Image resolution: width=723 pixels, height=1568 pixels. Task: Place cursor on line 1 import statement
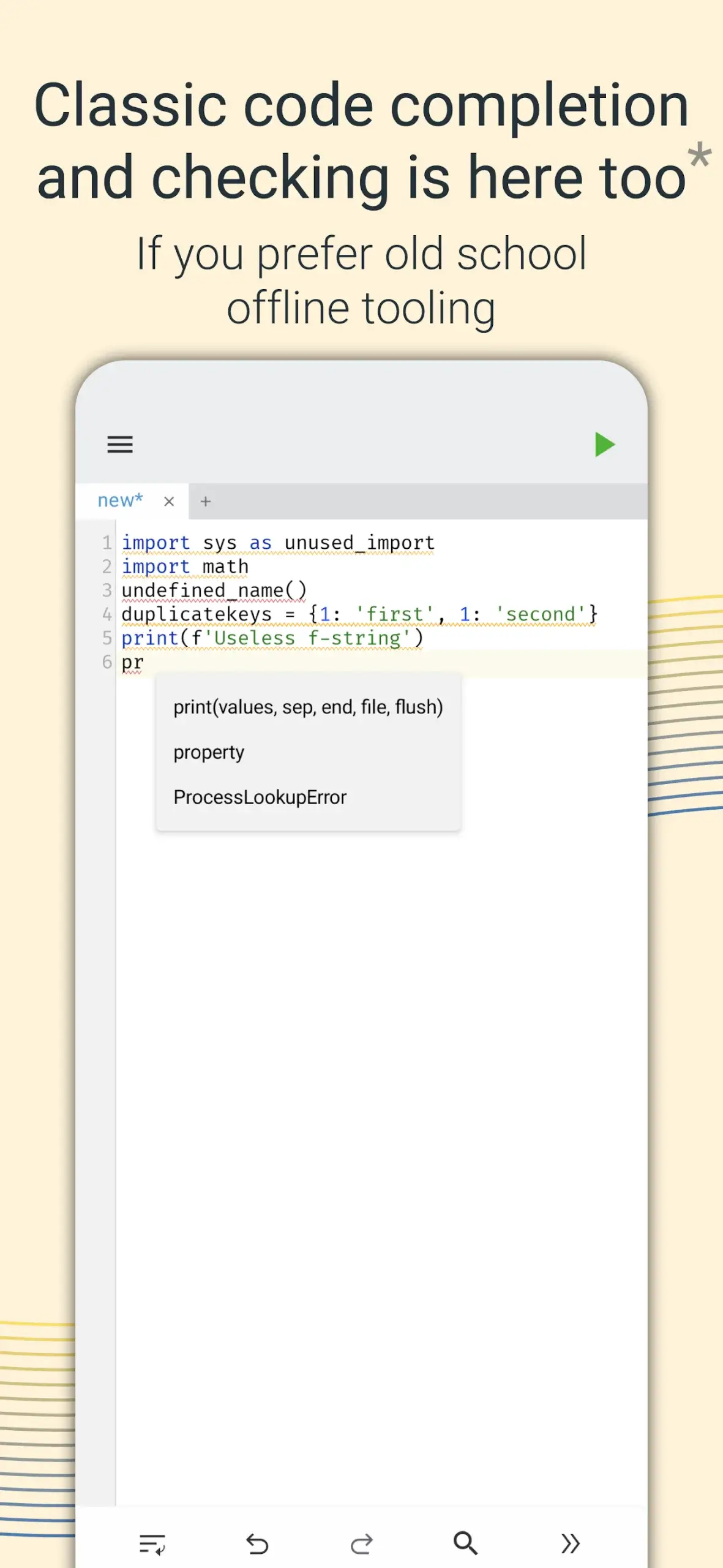[x=278, y=543]
